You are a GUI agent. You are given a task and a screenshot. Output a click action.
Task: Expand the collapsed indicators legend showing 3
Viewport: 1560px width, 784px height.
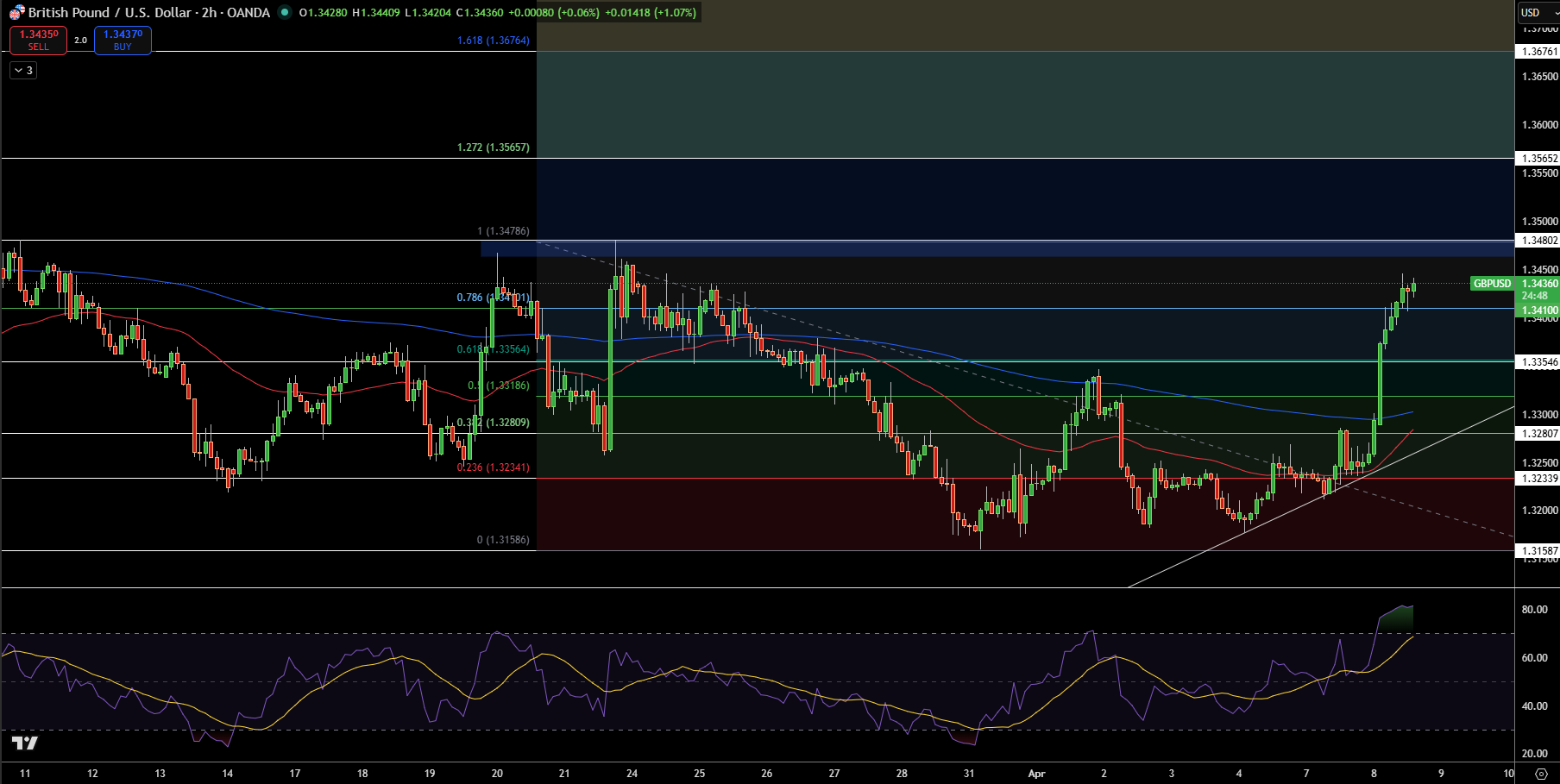(x=23, y=71)
